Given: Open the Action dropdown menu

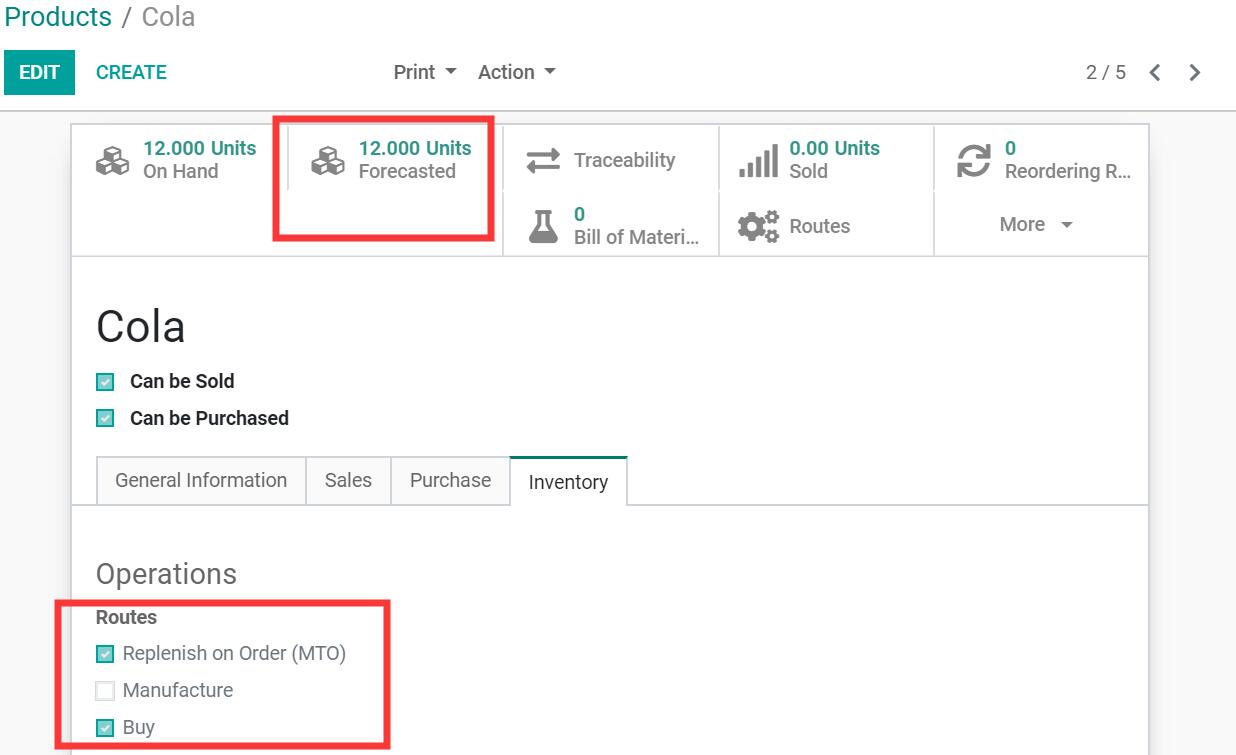Looking at the screenshot, I should (x=516, y=73).
